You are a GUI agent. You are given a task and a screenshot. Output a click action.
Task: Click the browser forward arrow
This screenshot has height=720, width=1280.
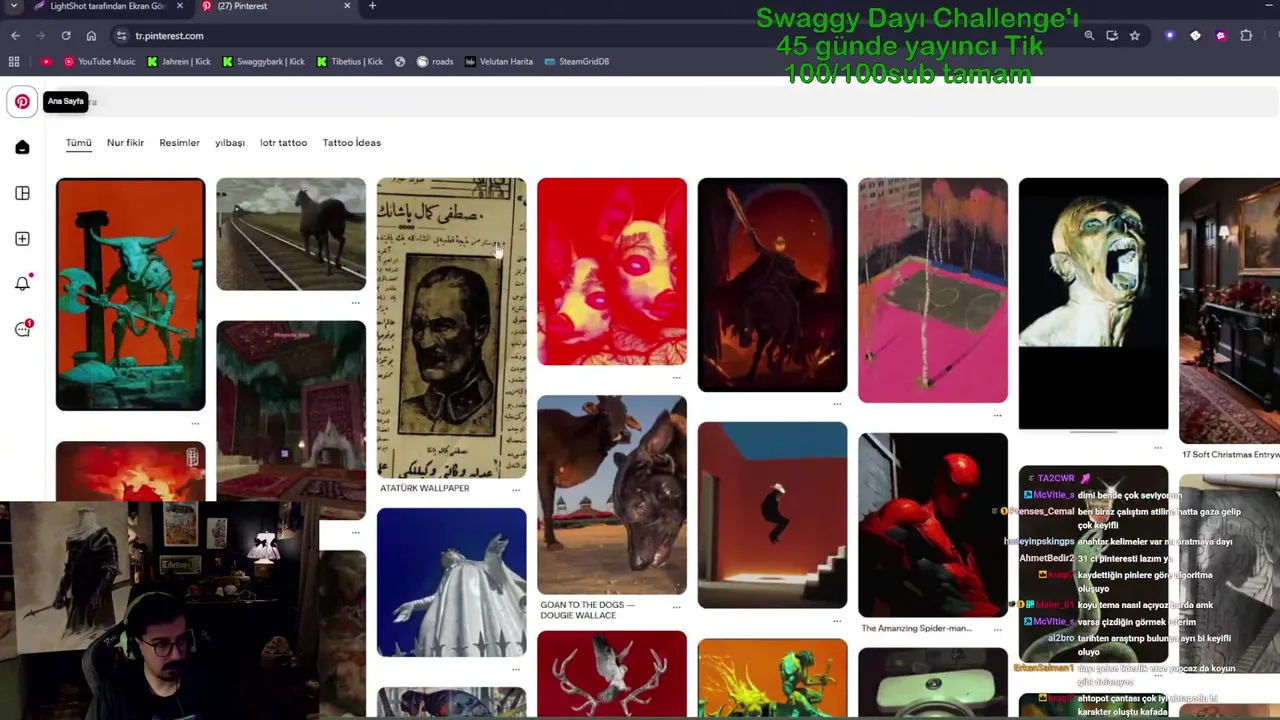(x=40, y=35)
